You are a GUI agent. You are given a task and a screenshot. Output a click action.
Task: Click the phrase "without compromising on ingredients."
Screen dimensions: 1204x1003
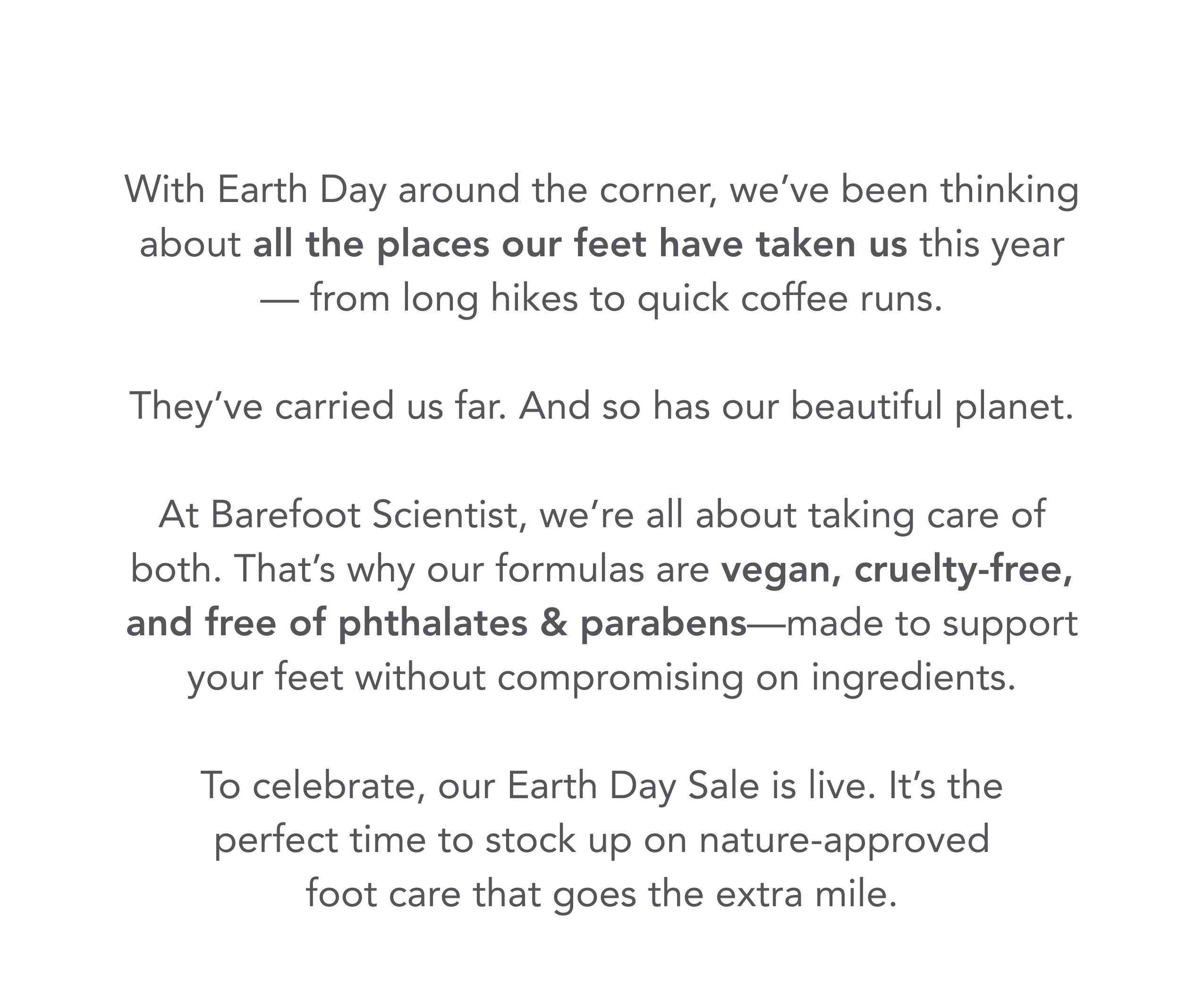point(685,678)
